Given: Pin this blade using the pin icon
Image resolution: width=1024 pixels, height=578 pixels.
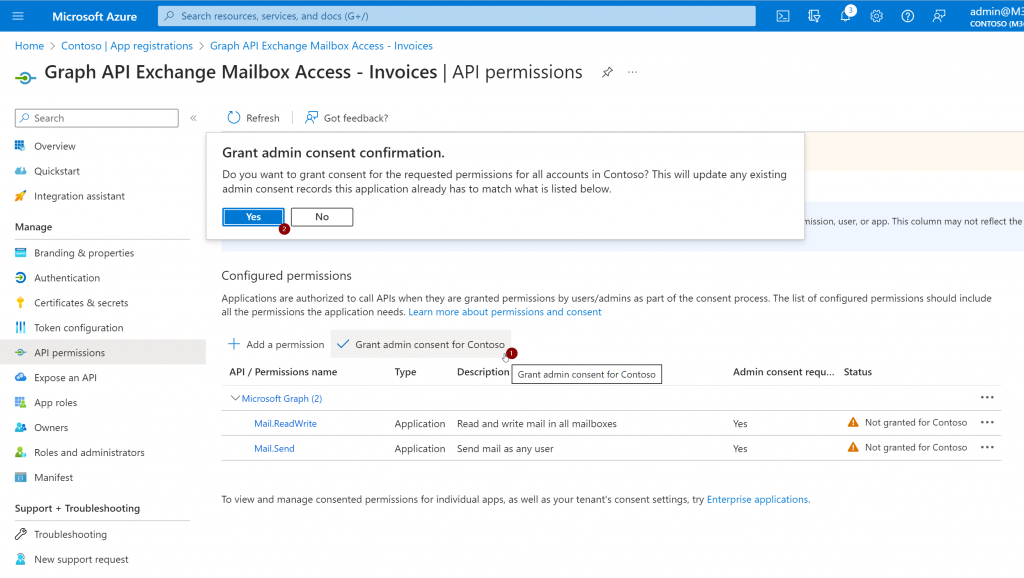Looking at the screenshot, I should (607, 73).
